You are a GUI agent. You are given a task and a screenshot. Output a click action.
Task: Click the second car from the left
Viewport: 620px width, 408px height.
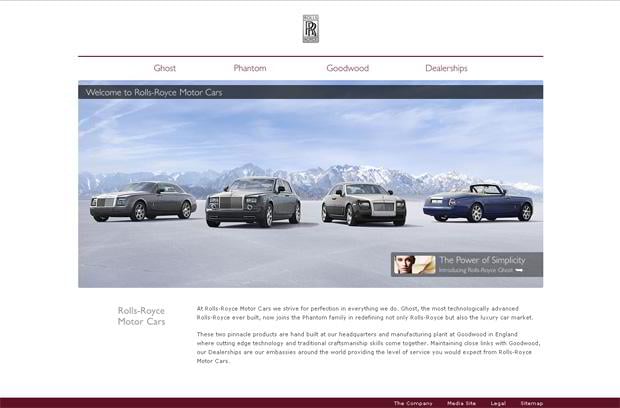[252, 202]
